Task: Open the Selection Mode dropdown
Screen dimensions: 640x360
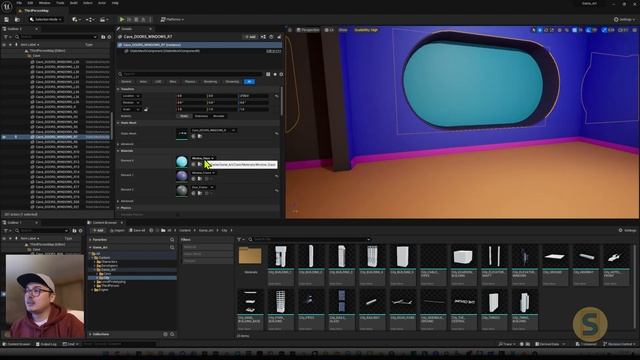Action: 45,19
